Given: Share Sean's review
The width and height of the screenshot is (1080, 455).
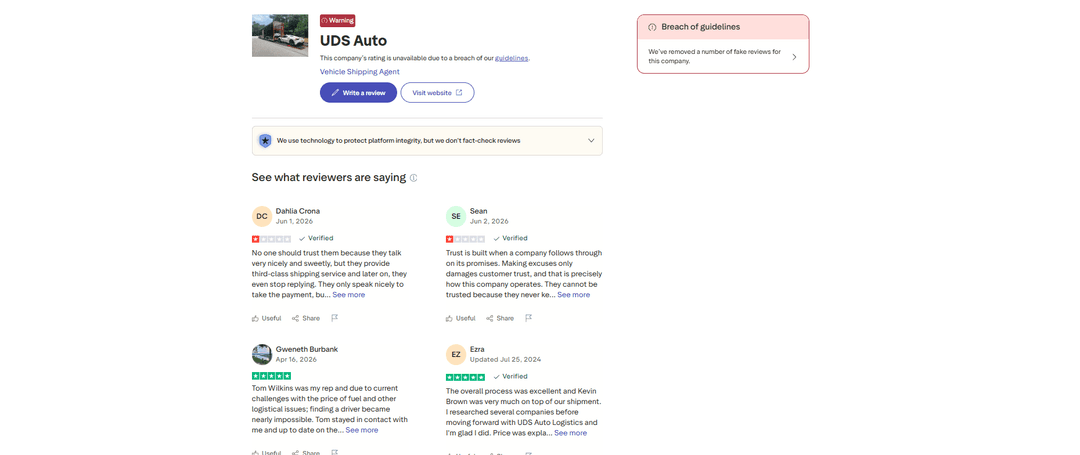Looking at the screenshot, I should pyautogui.click(x=500, y=318).
